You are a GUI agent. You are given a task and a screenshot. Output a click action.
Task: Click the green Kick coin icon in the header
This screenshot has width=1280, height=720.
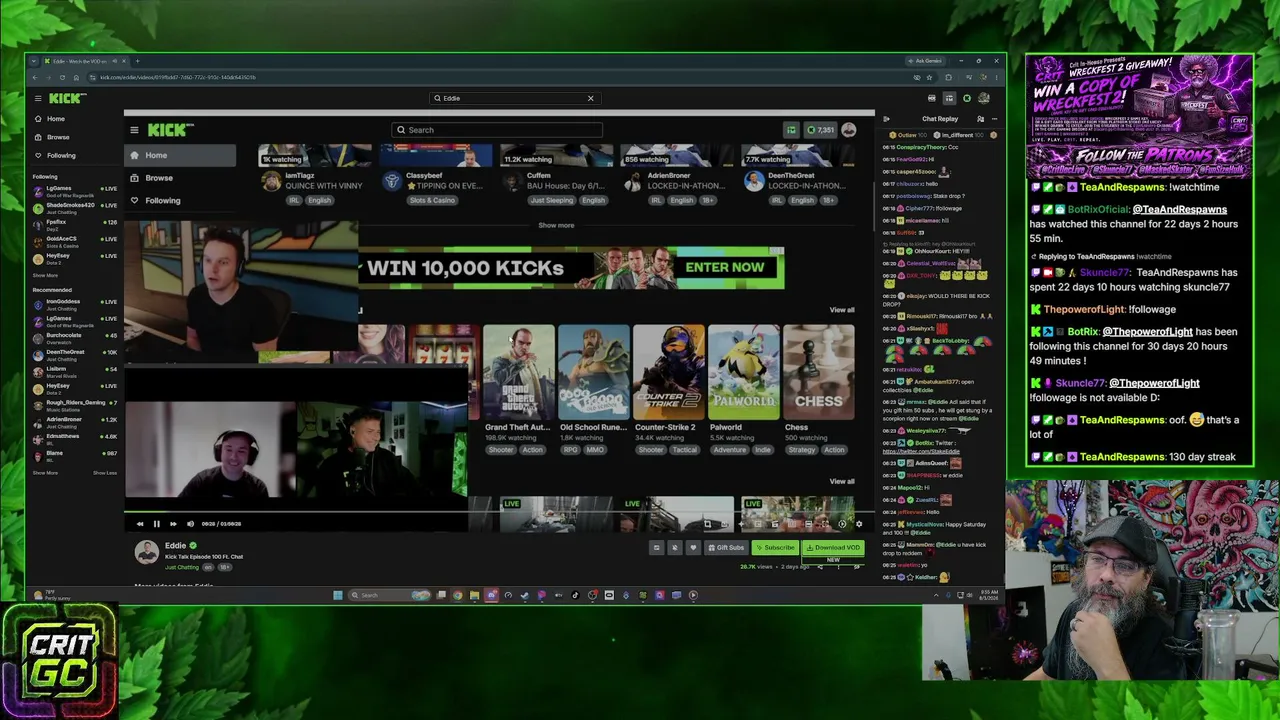click(967, 98)
